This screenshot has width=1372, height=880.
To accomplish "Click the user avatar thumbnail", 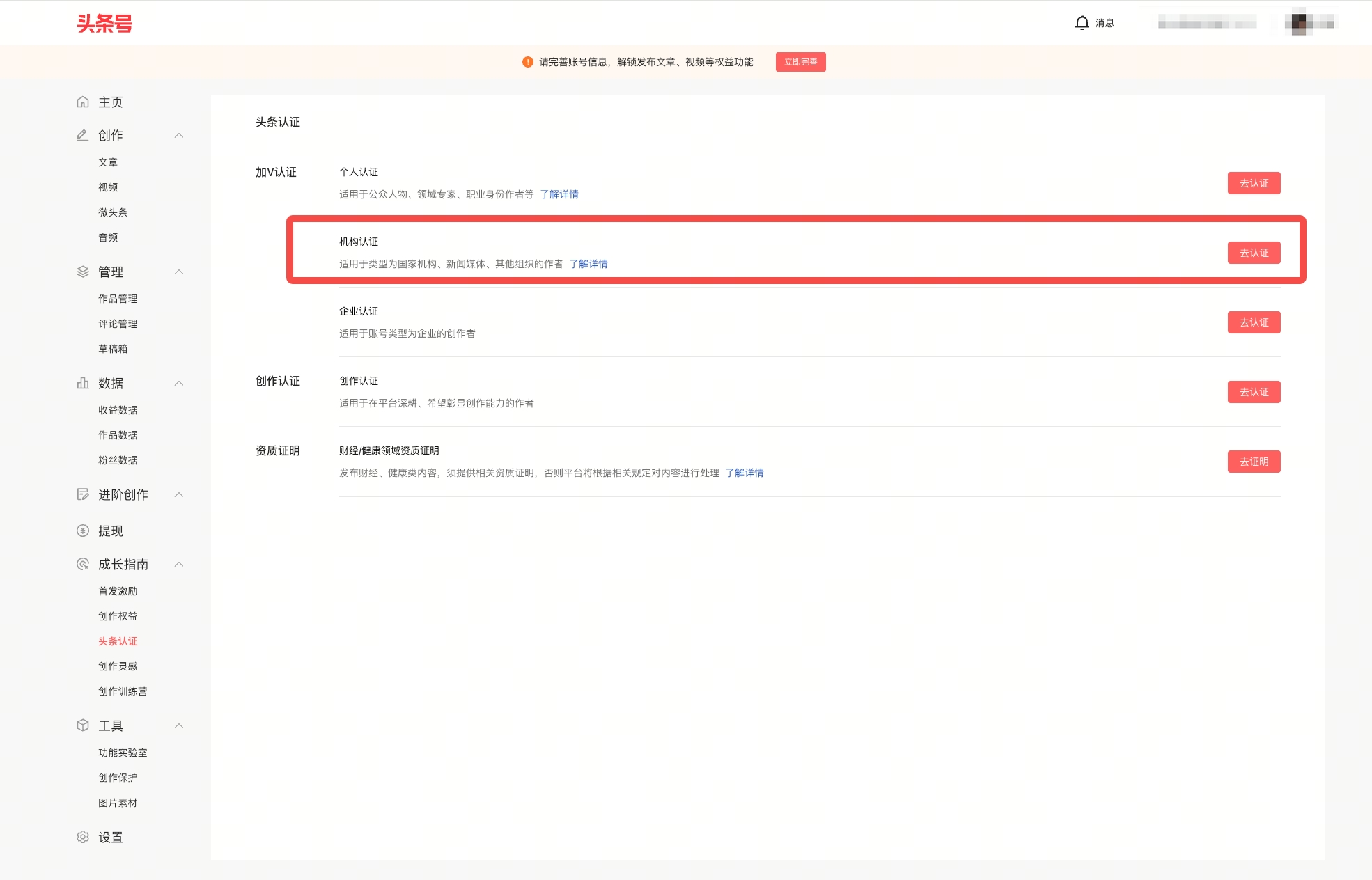I will (1299, 23).
